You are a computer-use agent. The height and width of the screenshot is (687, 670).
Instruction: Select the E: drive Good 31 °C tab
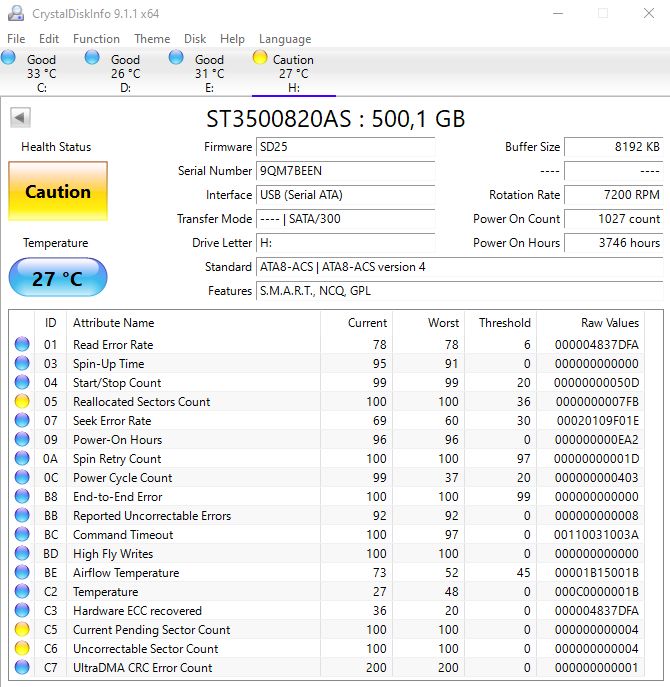coord(209,72)
